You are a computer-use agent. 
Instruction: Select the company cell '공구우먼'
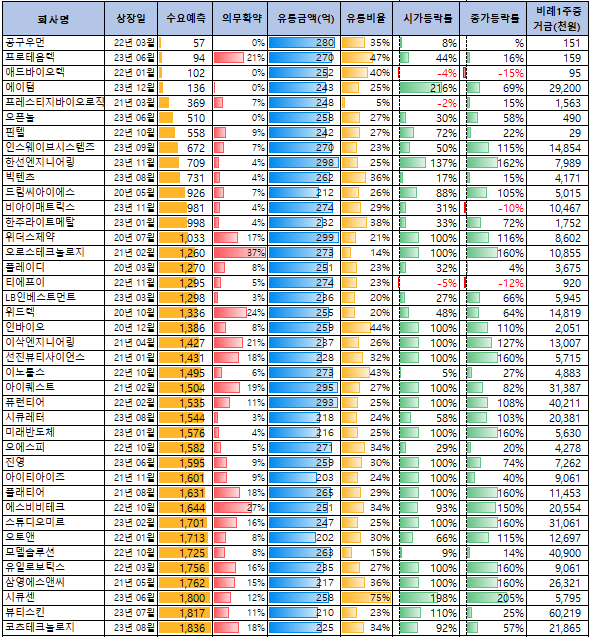click(x=53, y=43)
